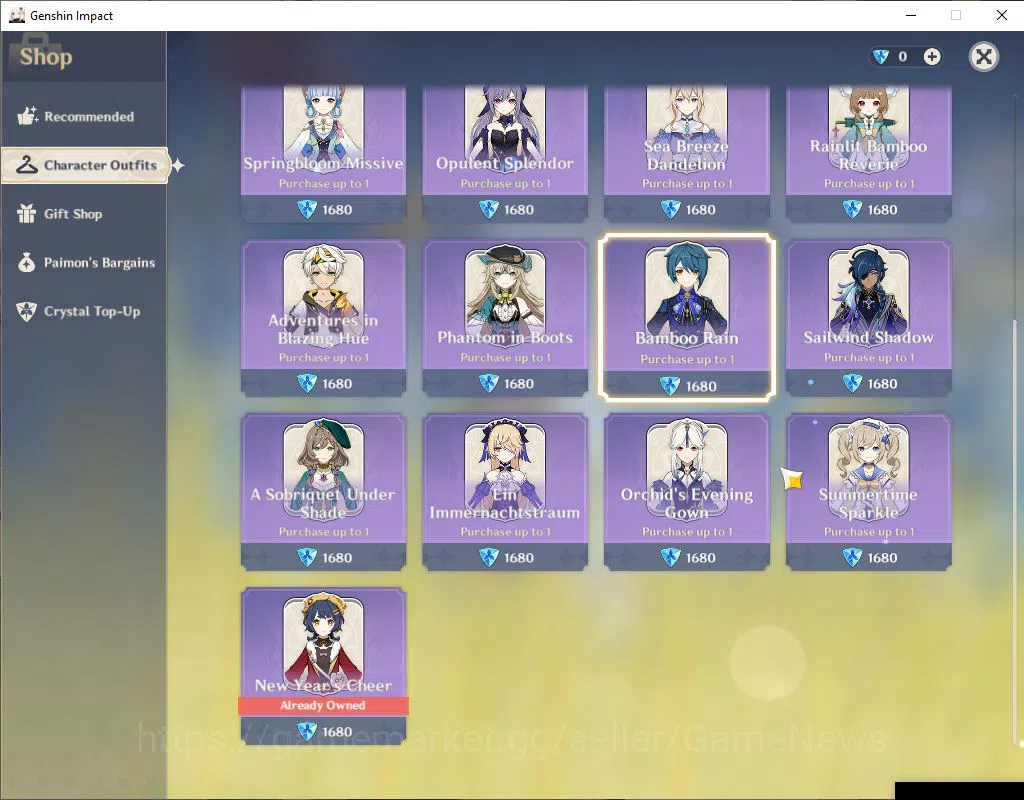Select A Sobriquet Under Shade outfit
1024x800 pixels.
(323, 492)
